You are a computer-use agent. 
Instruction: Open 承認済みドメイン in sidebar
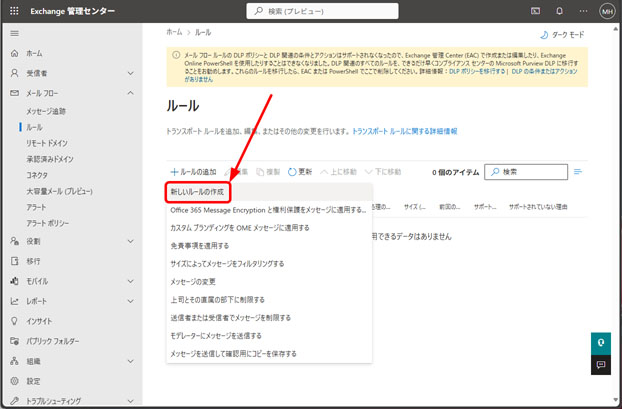coord(50,159)
